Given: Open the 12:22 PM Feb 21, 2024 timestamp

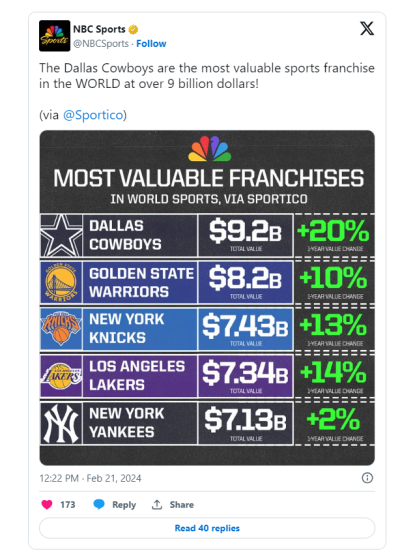Looking at the screenshot, I should click(x=90, y=478).
